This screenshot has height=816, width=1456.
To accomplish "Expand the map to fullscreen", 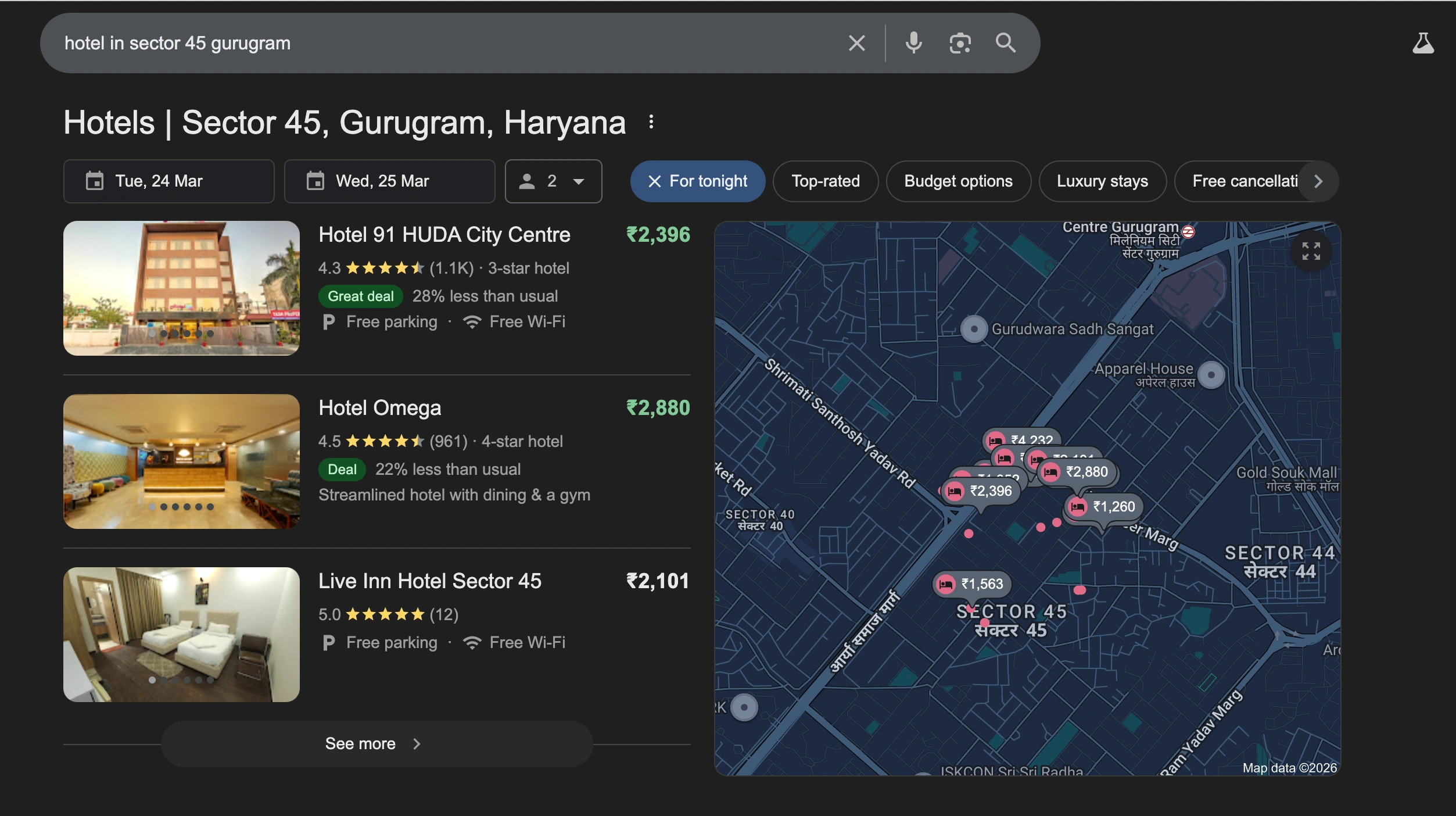I will tap(1311, 251).
